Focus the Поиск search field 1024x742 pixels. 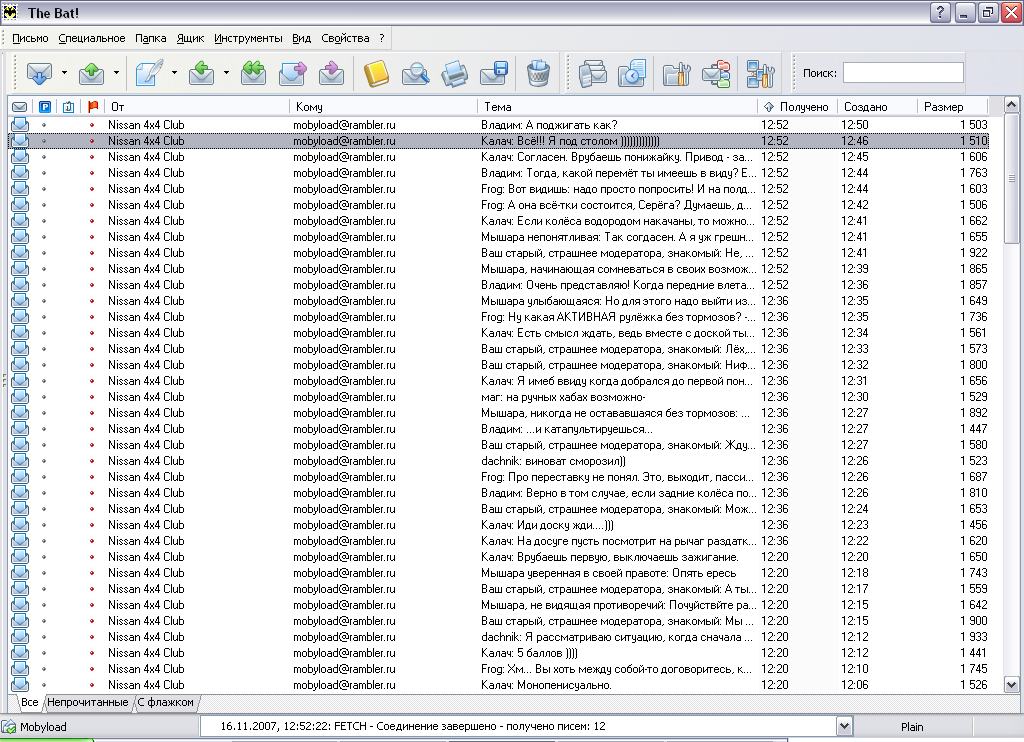(x=903, y=73)
